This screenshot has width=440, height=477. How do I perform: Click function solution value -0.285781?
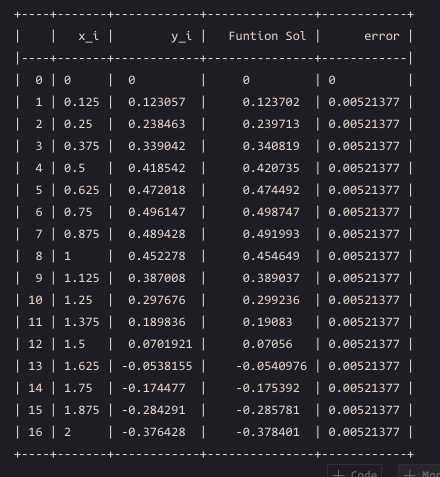(268, 410)
